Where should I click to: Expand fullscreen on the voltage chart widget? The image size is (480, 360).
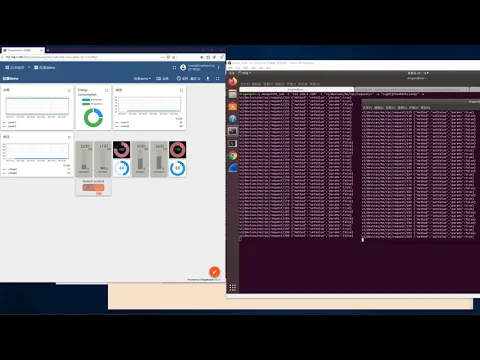69,137
